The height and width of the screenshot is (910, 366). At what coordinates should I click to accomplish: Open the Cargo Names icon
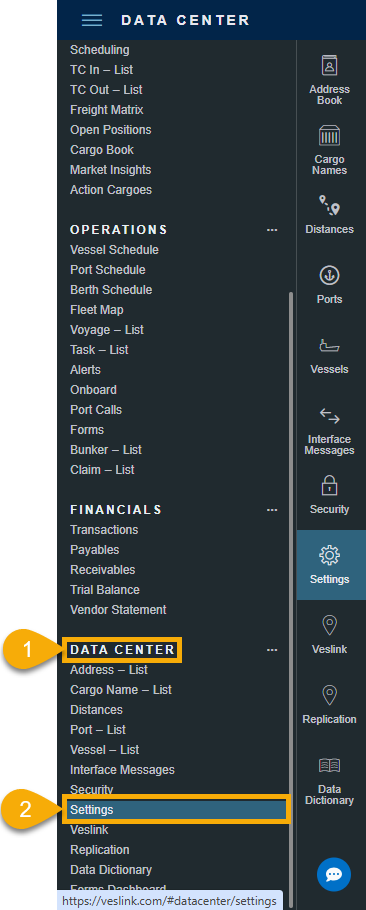(x=329, y=135)
